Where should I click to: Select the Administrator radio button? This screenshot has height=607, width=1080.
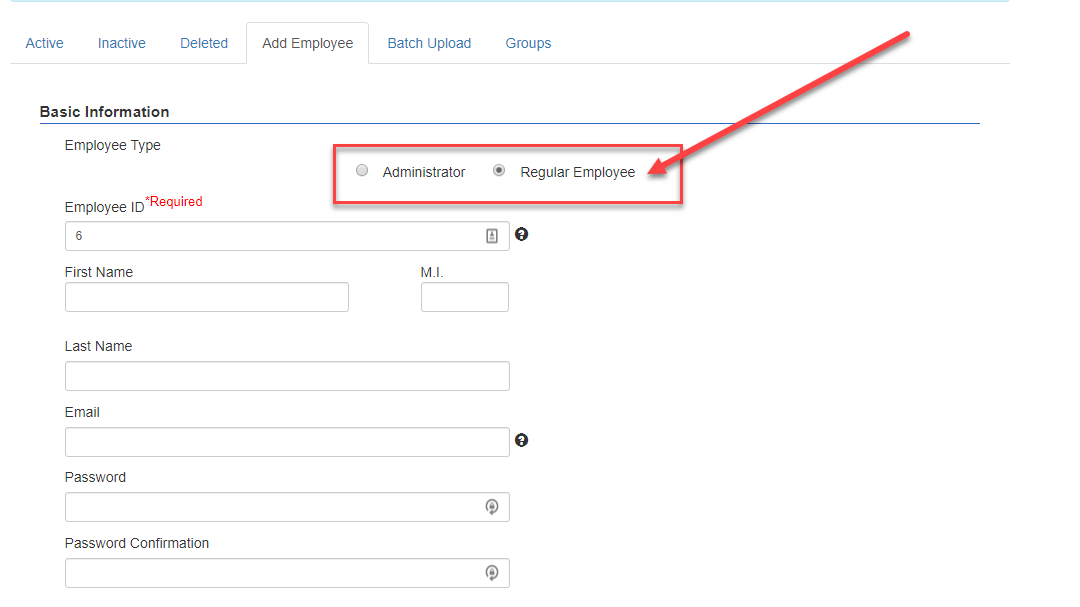361,170
